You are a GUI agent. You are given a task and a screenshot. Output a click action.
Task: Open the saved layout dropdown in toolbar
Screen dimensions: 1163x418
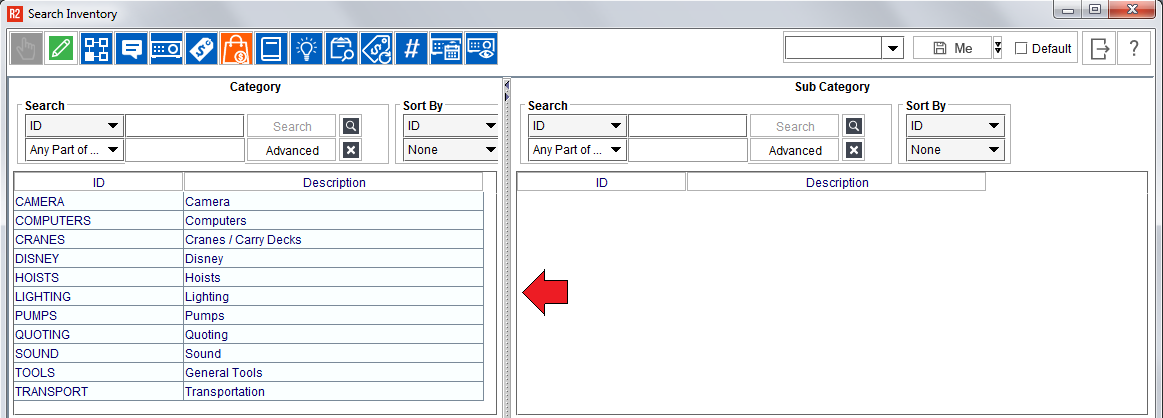(892, 48)
